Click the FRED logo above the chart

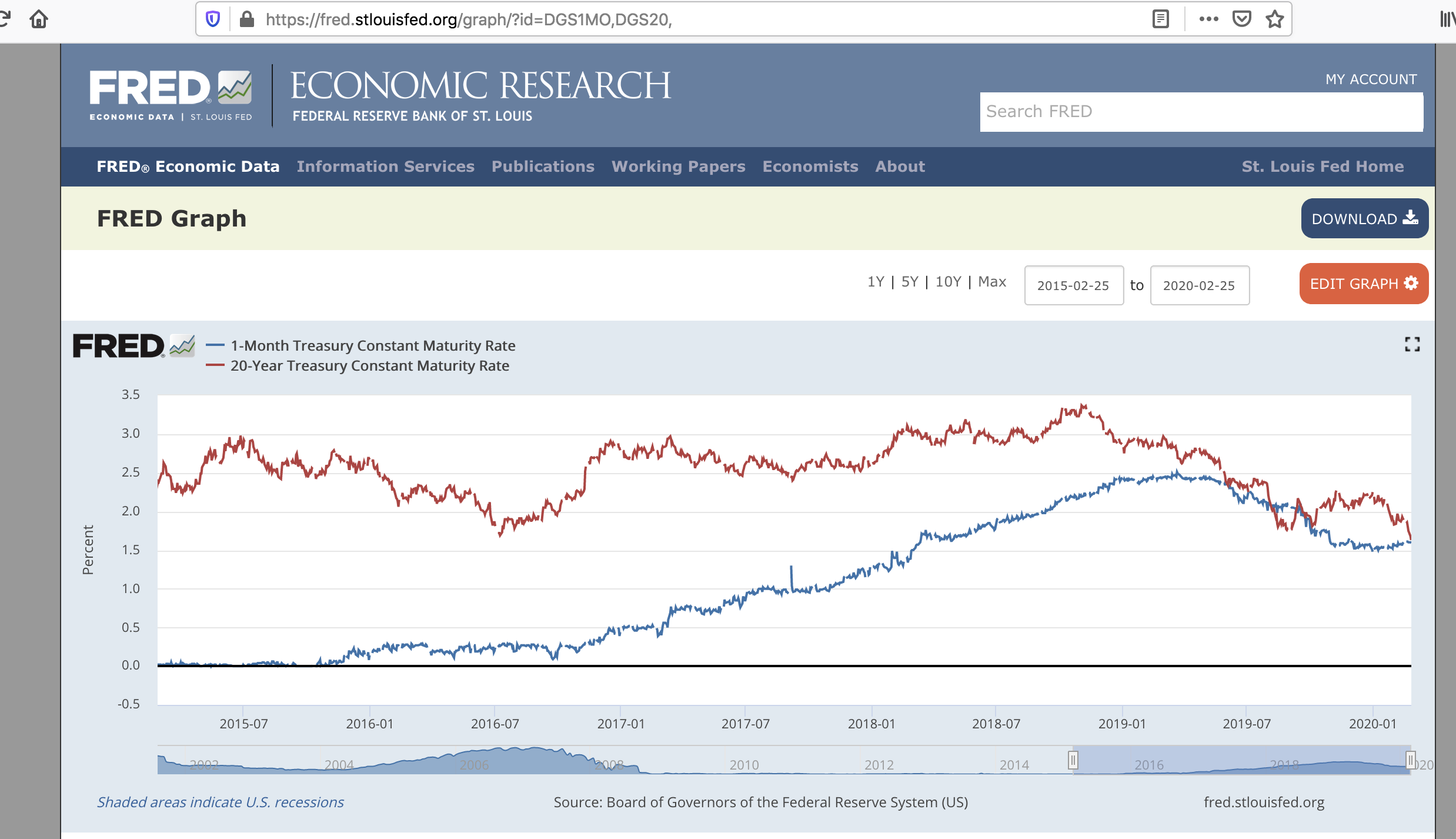pyautogui.click(x=133, y=346)
